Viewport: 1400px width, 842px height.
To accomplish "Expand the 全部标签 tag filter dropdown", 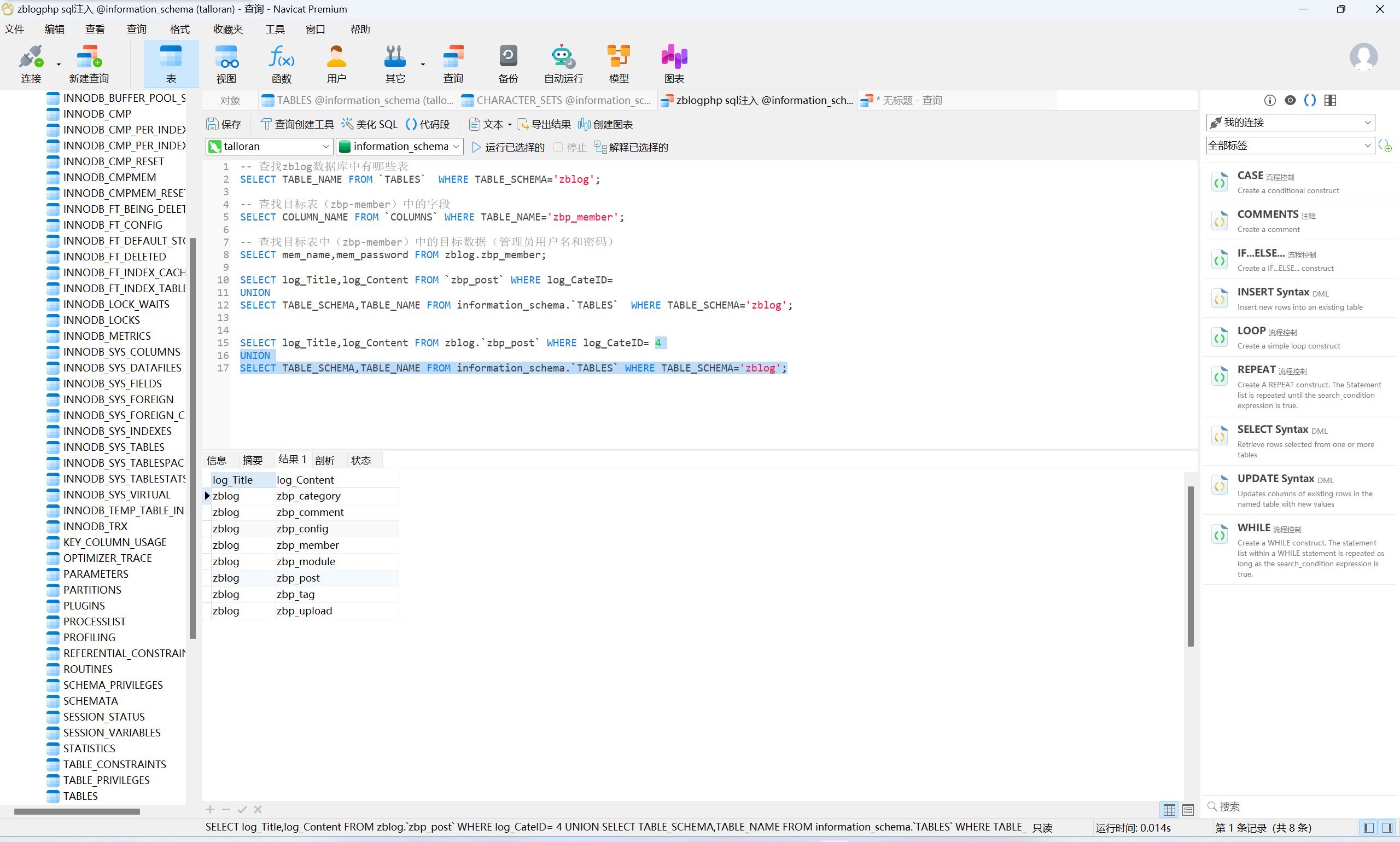I will coord(1367,146).
